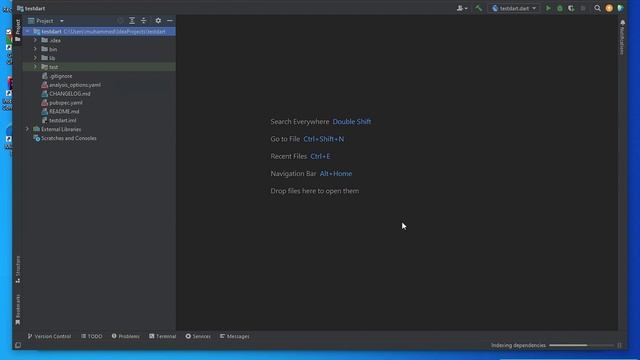640x360 pixels.
Task: Select Scratches and Consoles
Action: [x=69, y=138]
